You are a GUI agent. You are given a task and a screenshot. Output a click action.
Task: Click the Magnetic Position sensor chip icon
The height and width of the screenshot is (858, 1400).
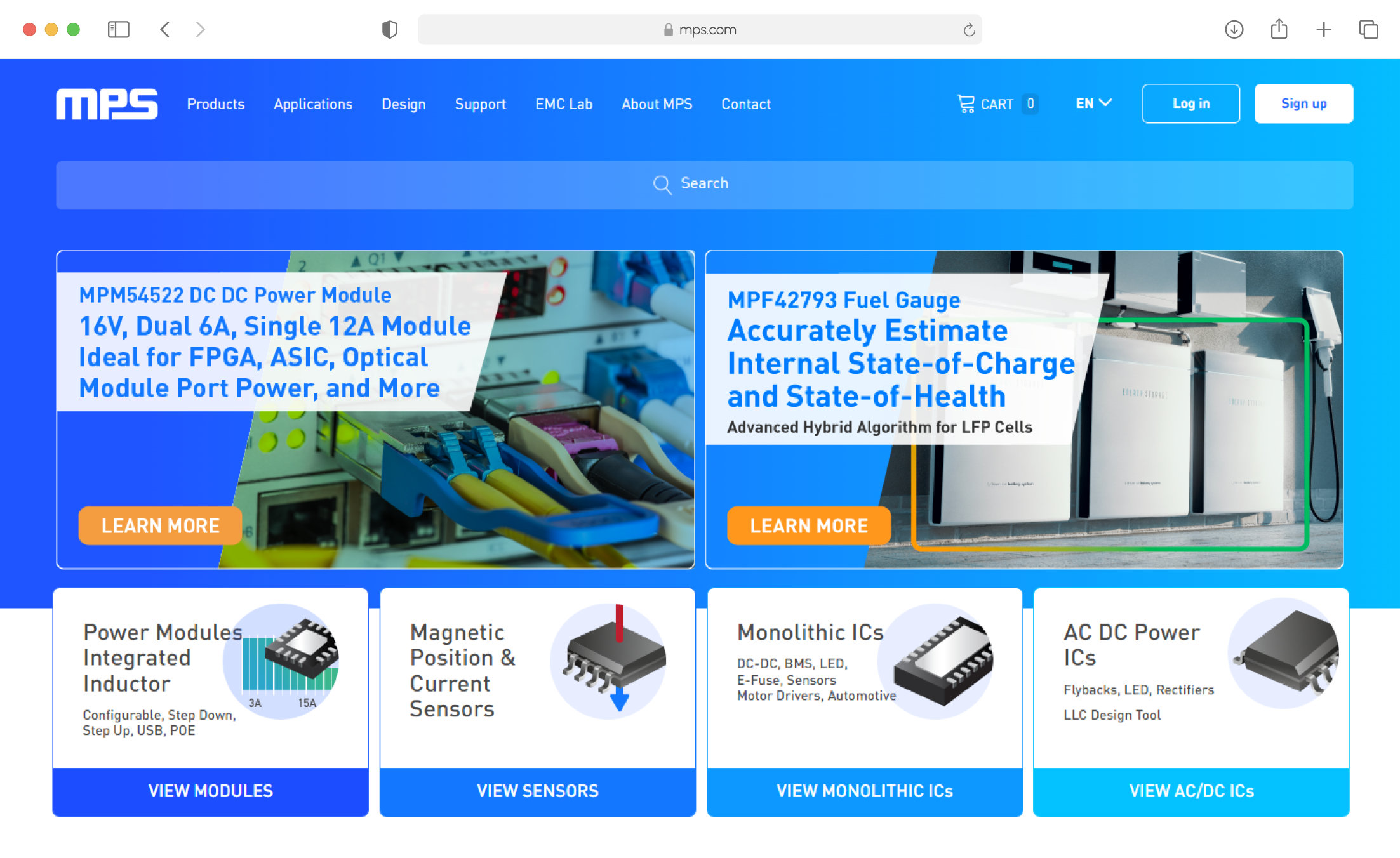pos(608,661)
